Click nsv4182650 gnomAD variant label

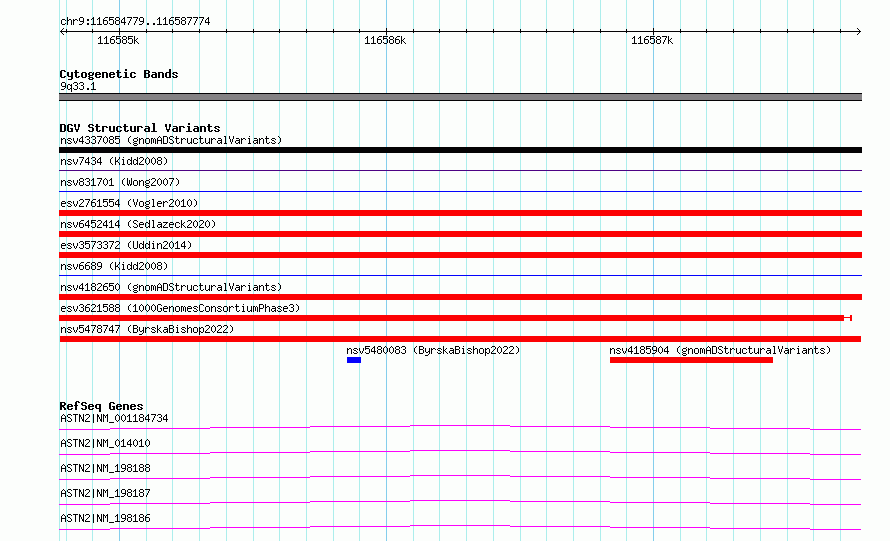[x=171, y=287]
